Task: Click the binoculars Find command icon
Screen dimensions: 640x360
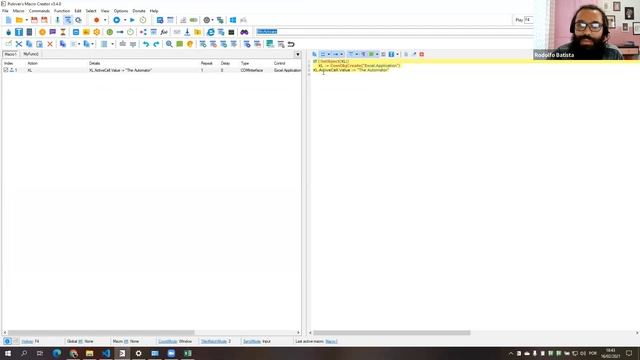Action: pyautogui.click(x=244, y=32)
